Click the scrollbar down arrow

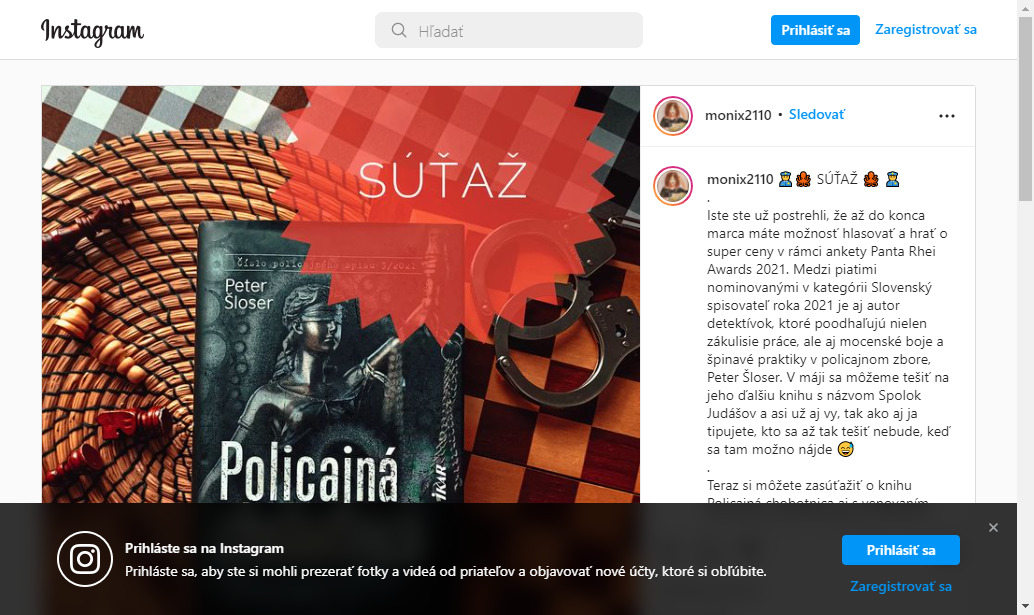coord(1025,606)
